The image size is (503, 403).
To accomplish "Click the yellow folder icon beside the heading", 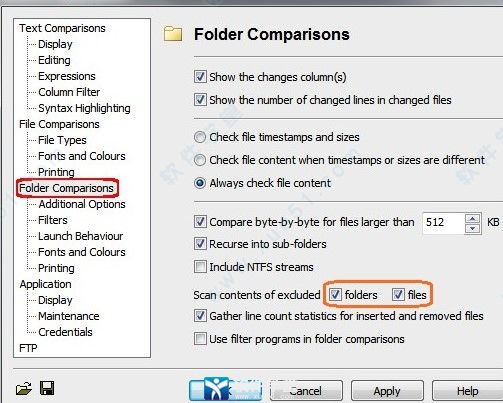I will (173, 34).
